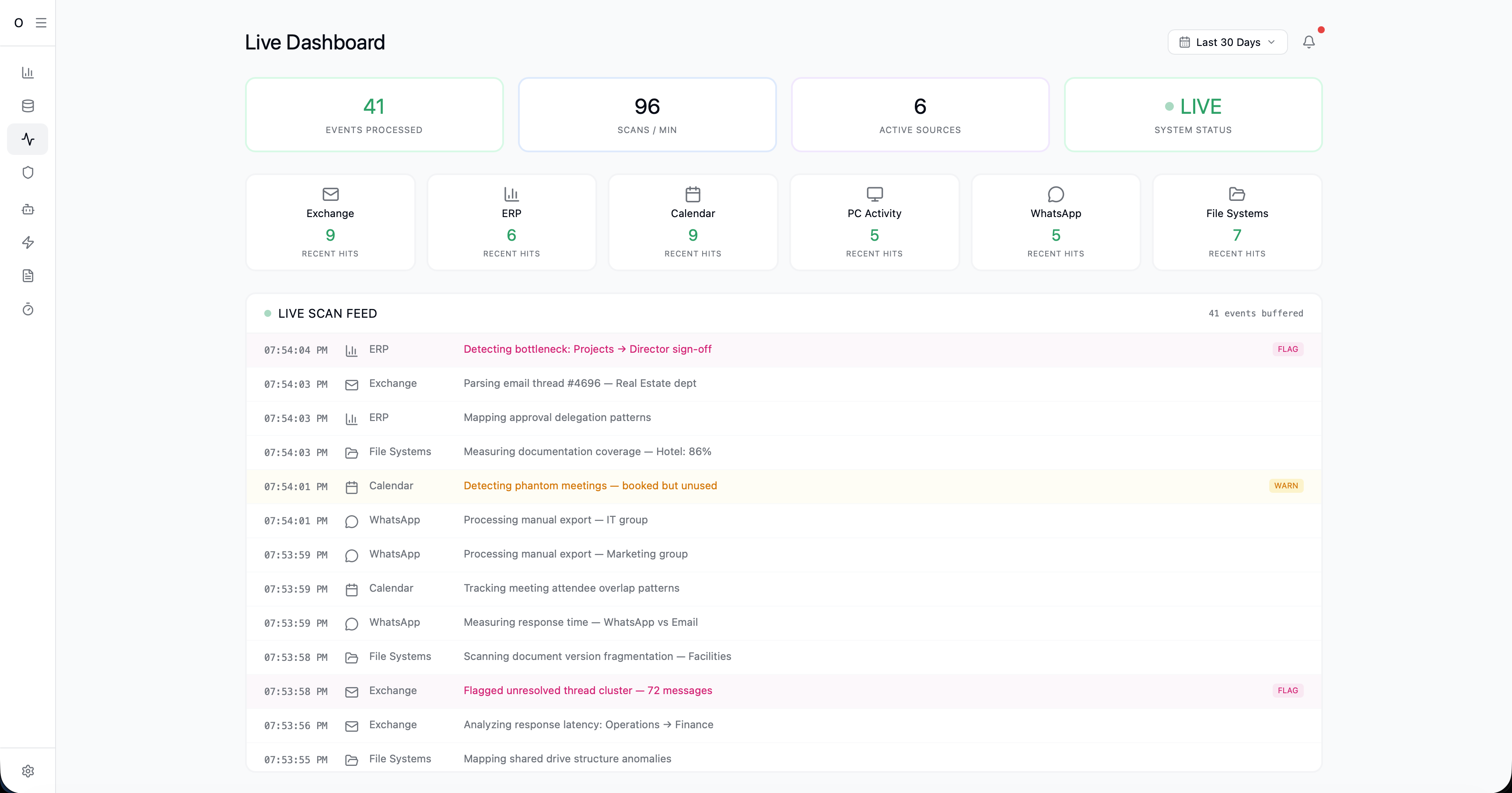
Task: Open the stopwatch timer sidebar icon
Action: [x=28, y=309]
